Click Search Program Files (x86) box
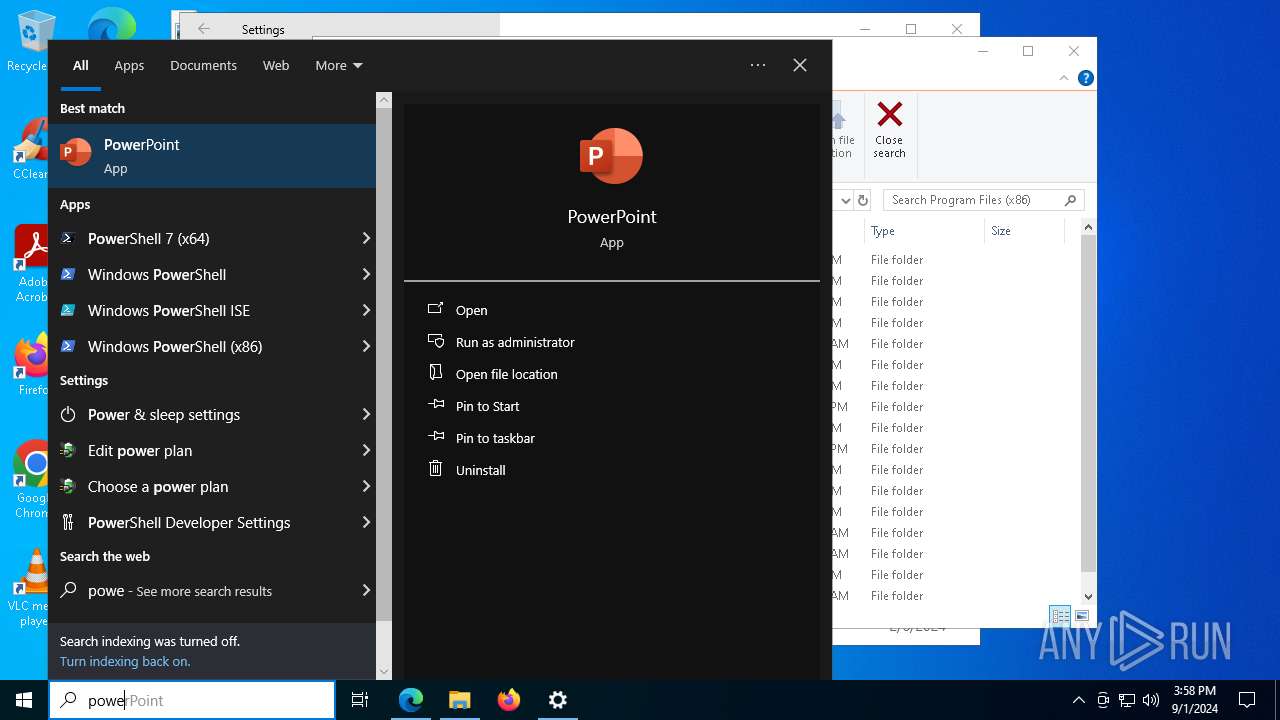This screenshot has width=1280, height=720. tap(984, 200)
